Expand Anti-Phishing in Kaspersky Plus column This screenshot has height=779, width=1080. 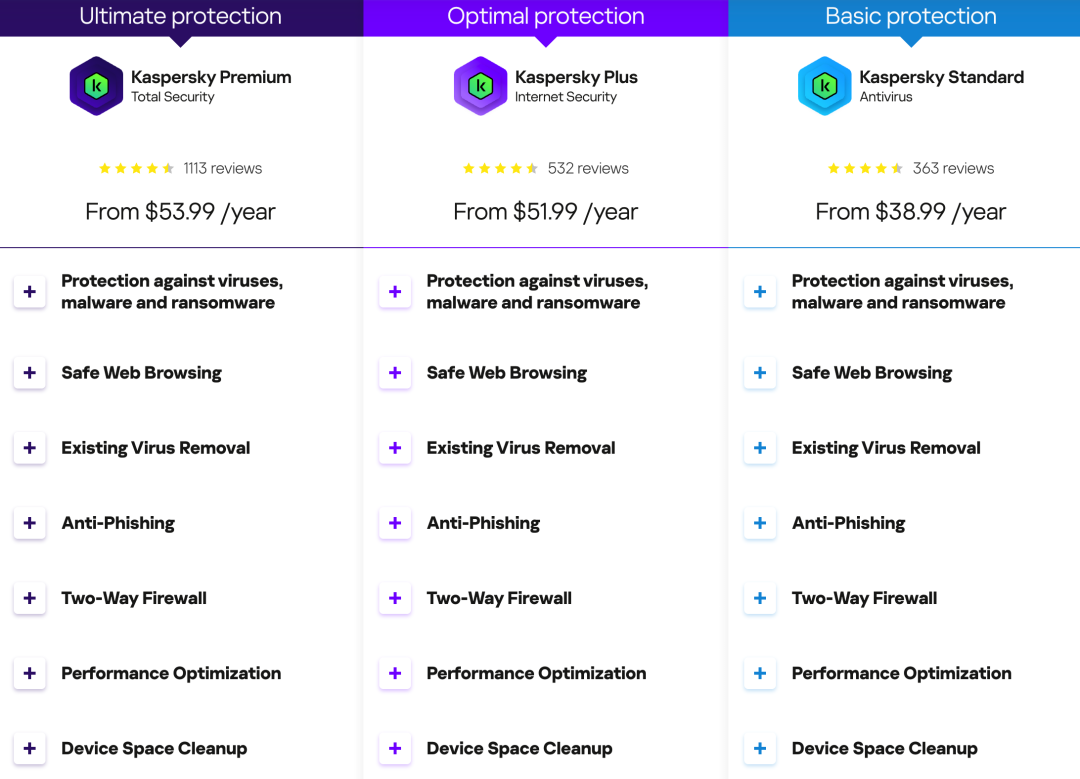pos(395,523)
